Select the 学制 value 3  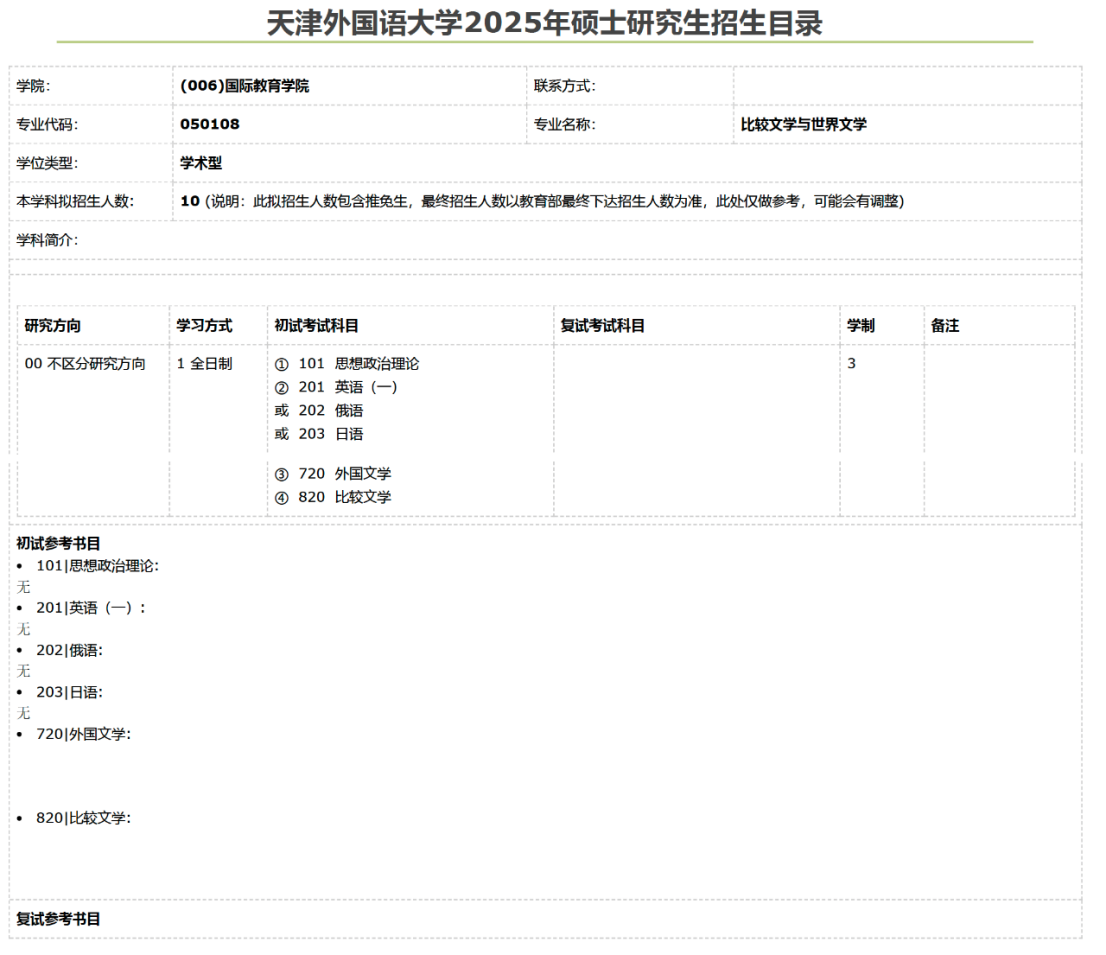click(x=851, y=363)
